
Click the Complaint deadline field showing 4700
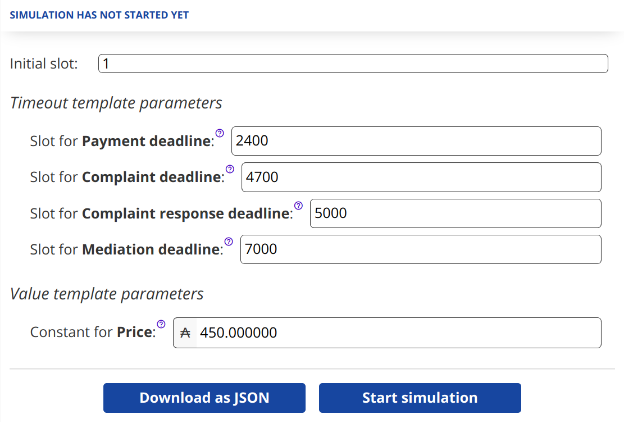tap(420, 177)
